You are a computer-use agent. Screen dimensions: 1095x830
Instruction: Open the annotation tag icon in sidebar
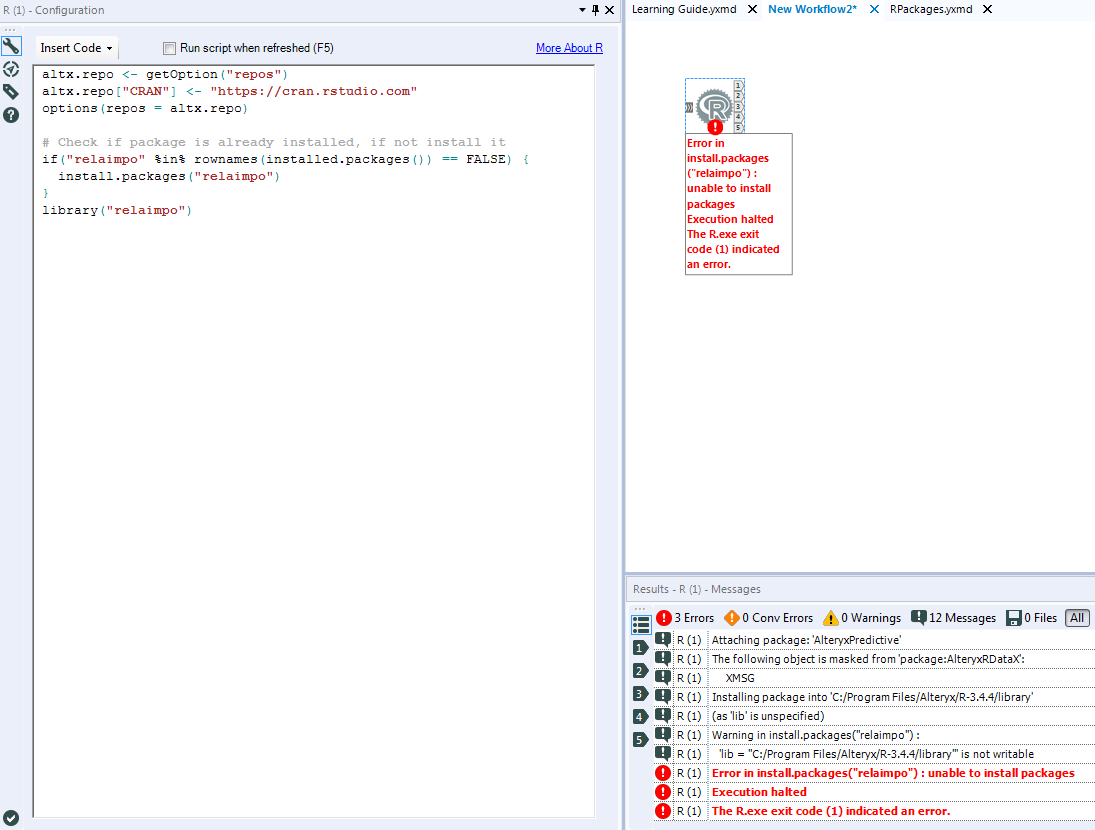(x=12, y=91)
